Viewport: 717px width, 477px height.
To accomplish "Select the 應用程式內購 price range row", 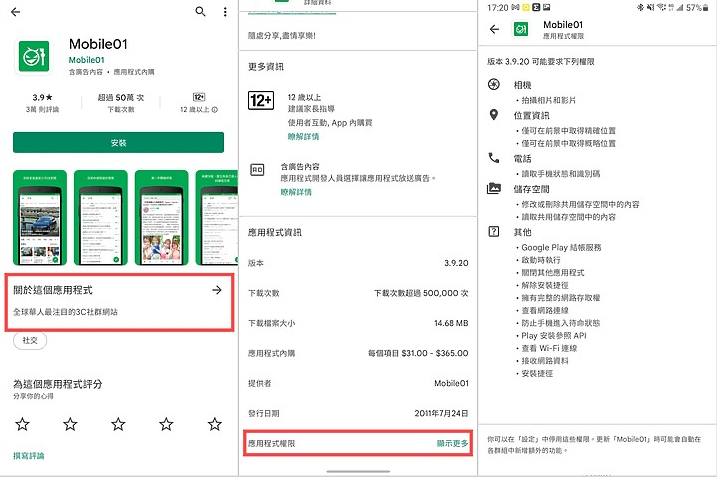I will (x=358, y=353).
